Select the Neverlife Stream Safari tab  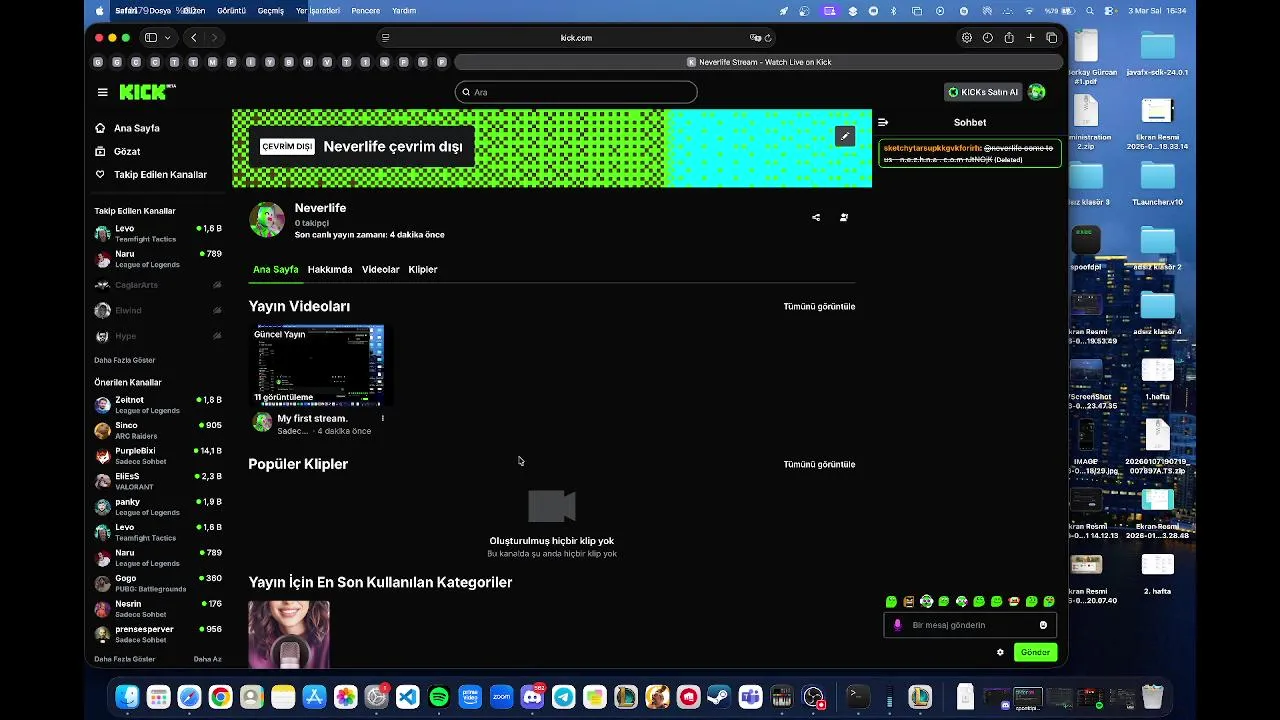[759, 62]
